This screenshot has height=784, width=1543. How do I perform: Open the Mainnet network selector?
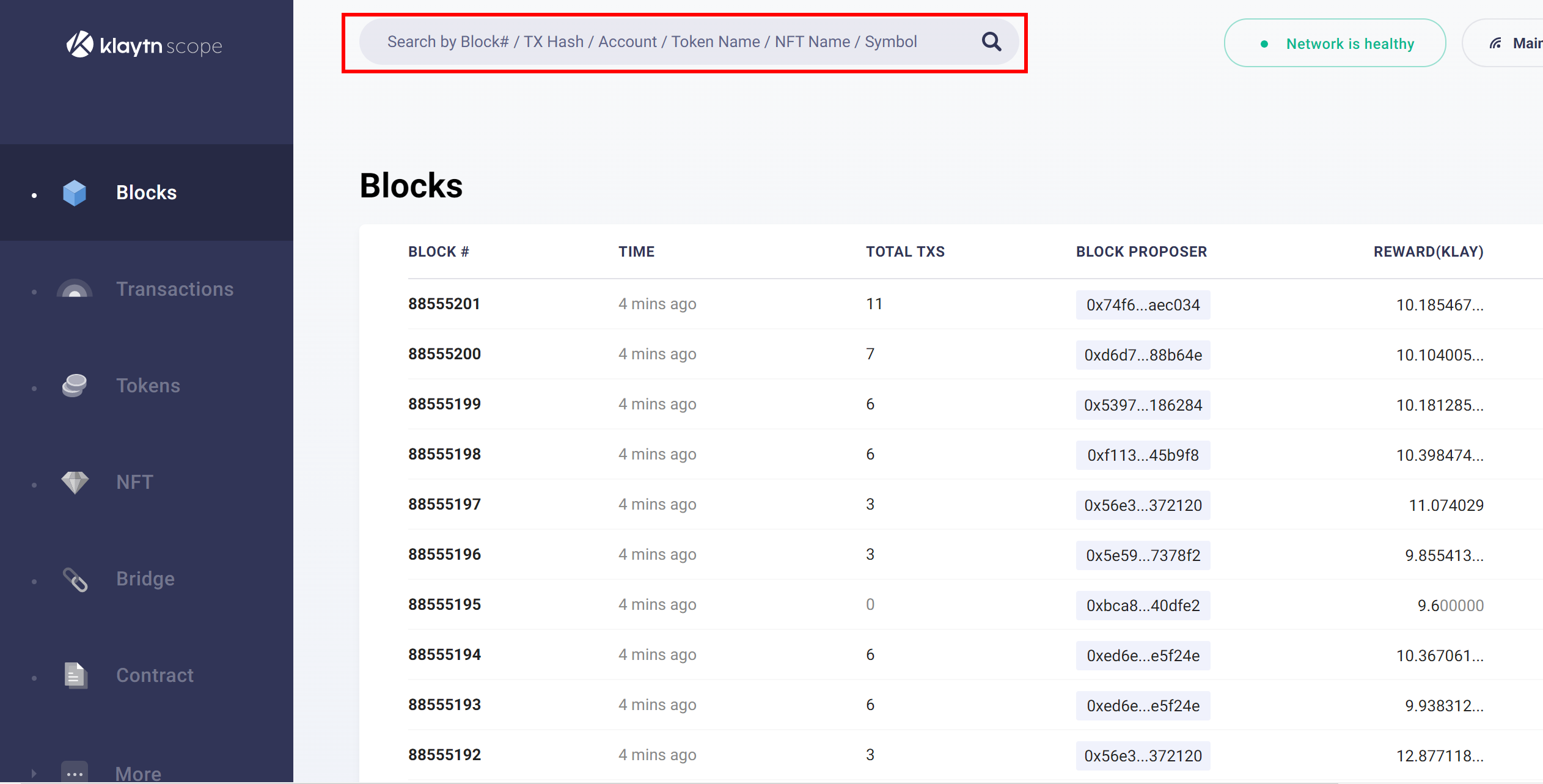pyautogui.click(x=1516, y=43)
